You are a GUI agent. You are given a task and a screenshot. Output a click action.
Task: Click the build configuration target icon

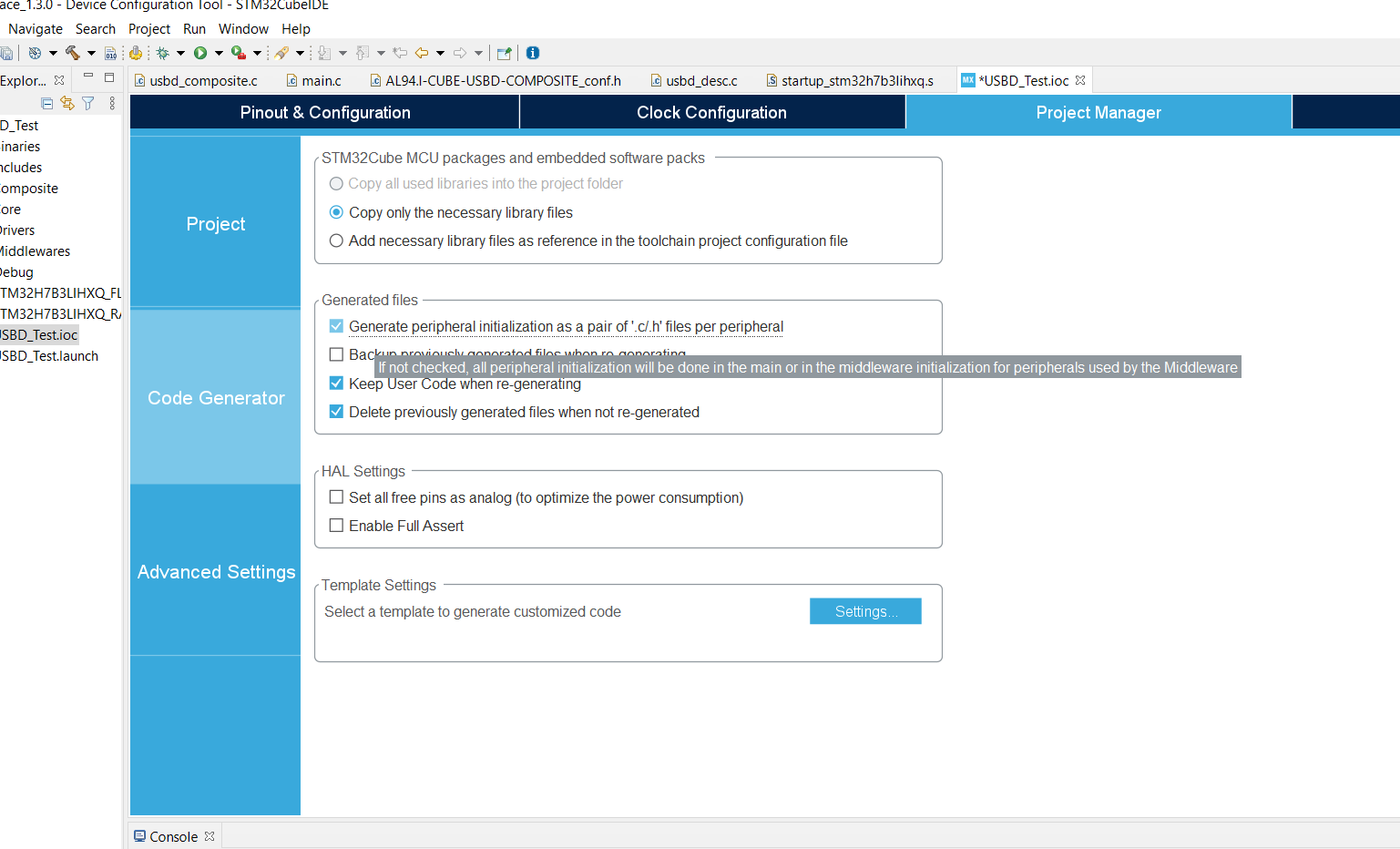click(x=35, y=53)
